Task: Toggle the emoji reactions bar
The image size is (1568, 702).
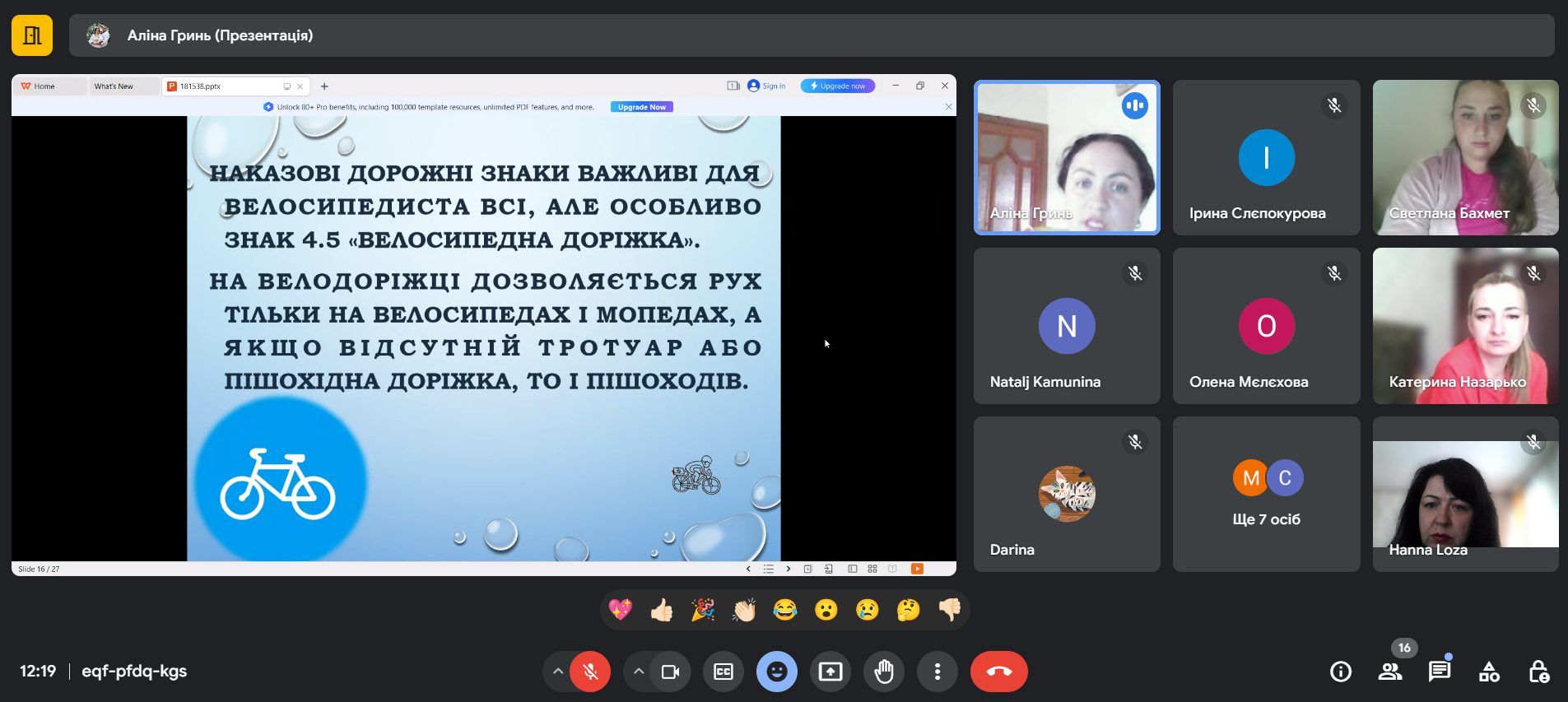Action: [776, 672]
